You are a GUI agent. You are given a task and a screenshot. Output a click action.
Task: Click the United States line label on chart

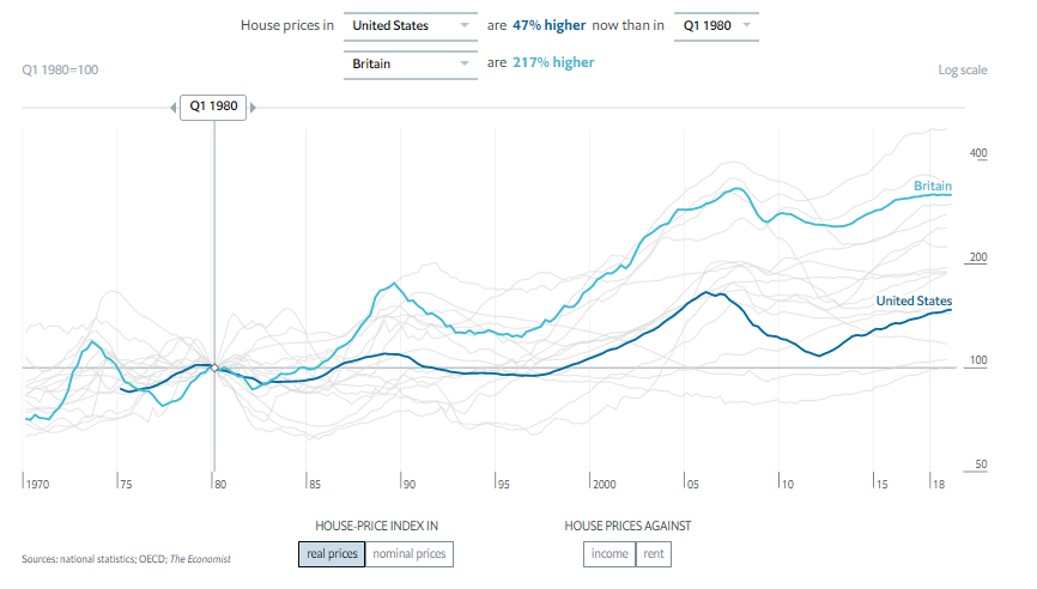coord(912,302)
